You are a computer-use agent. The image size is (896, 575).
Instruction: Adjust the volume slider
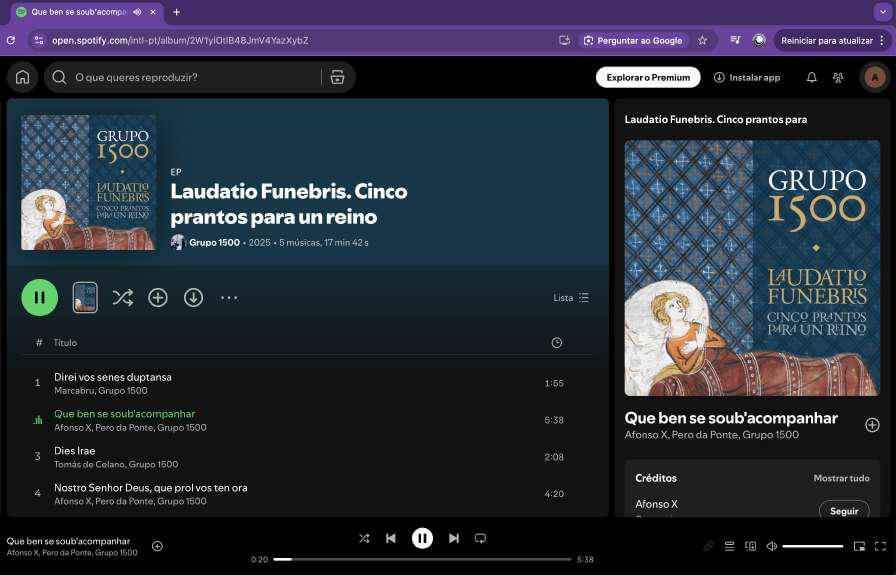click(813, 546)
